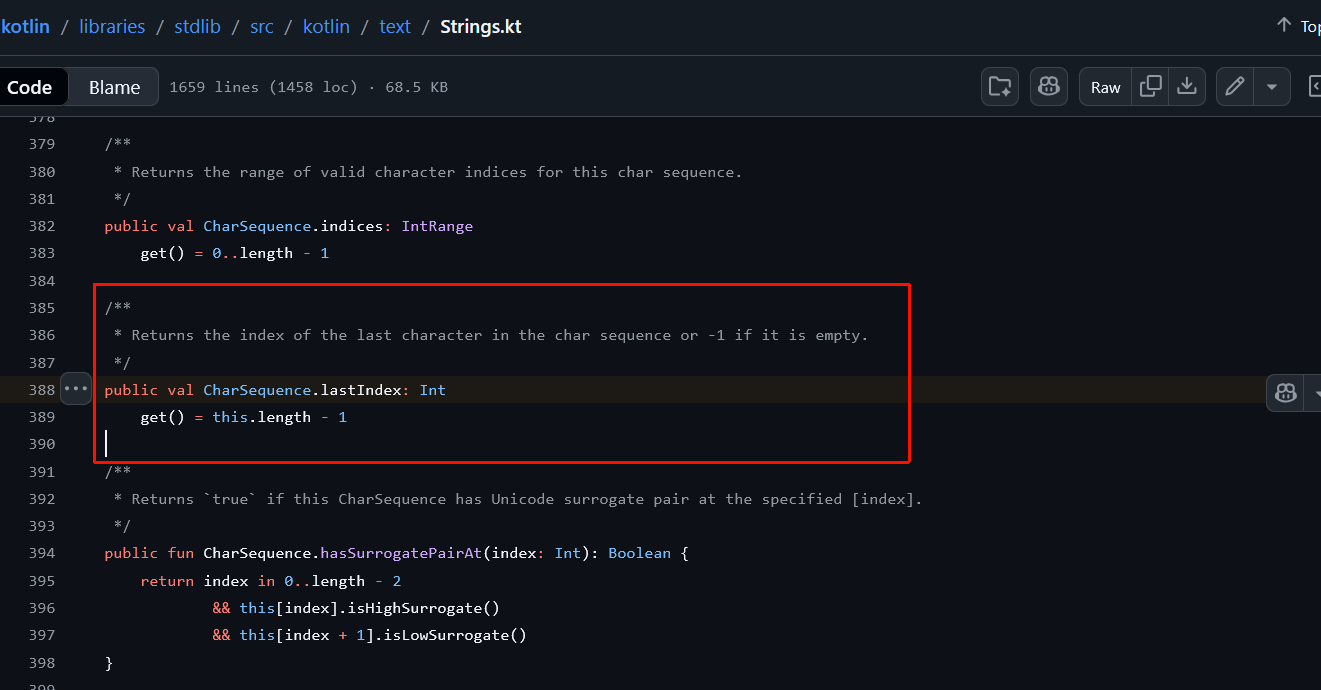The width and height of the screenshot is (1321, 690).
Task: Open the Raw file view
Action: coord(1105,87)
